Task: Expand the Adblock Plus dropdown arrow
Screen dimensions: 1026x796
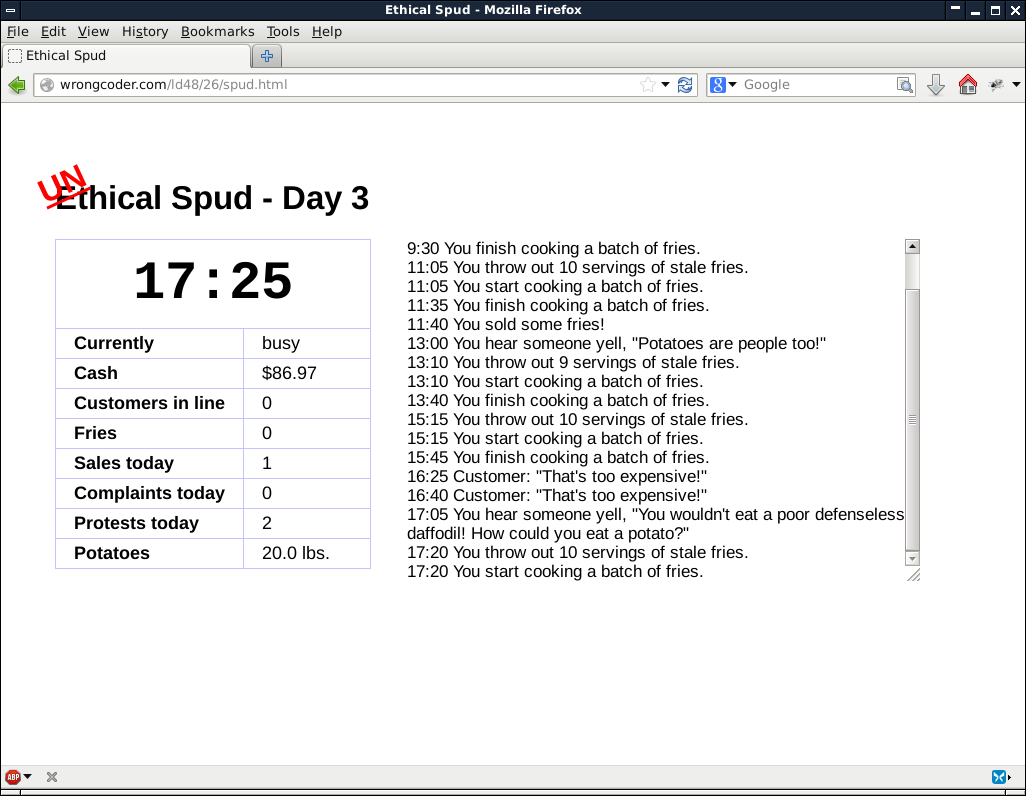Action: (27, 777)
